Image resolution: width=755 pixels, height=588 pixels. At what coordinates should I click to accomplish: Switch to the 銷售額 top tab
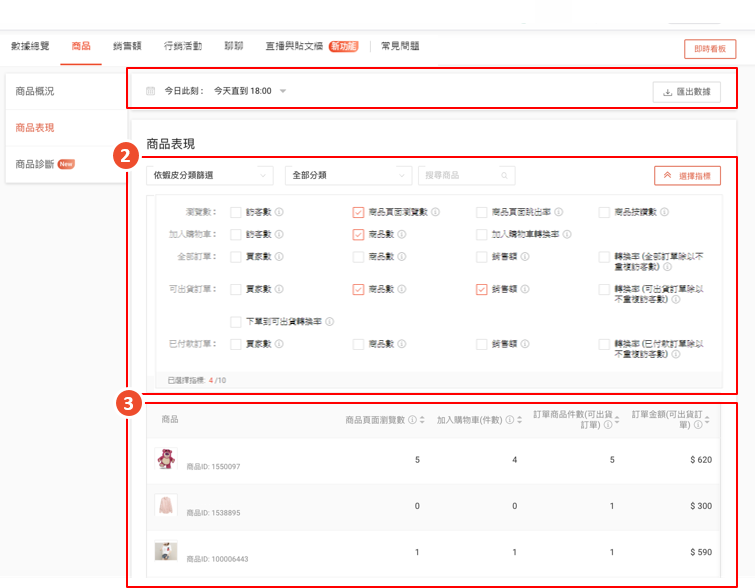tap(127, 46)
